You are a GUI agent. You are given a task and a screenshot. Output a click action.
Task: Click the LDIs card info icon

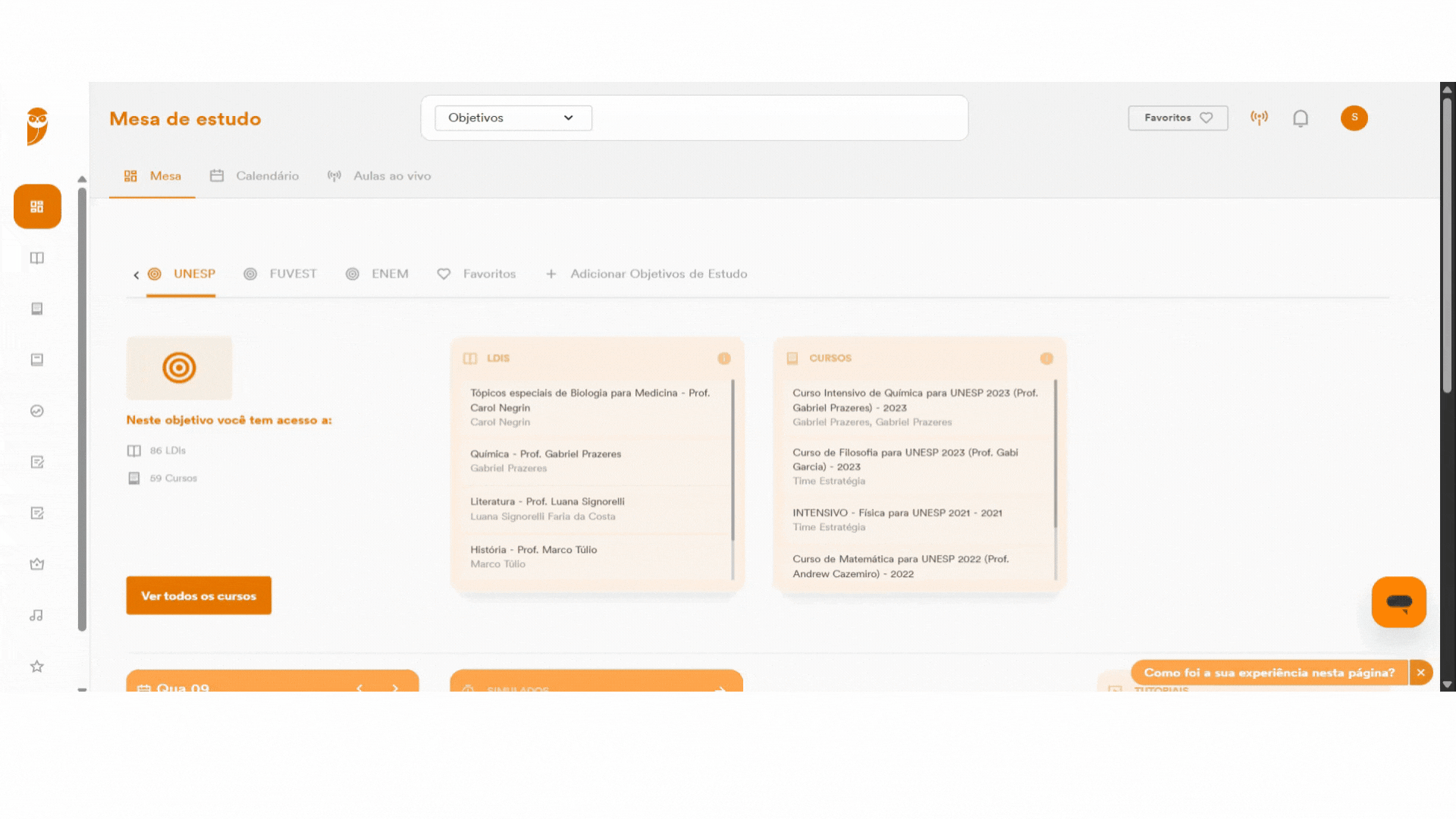[x=724, y=358]
